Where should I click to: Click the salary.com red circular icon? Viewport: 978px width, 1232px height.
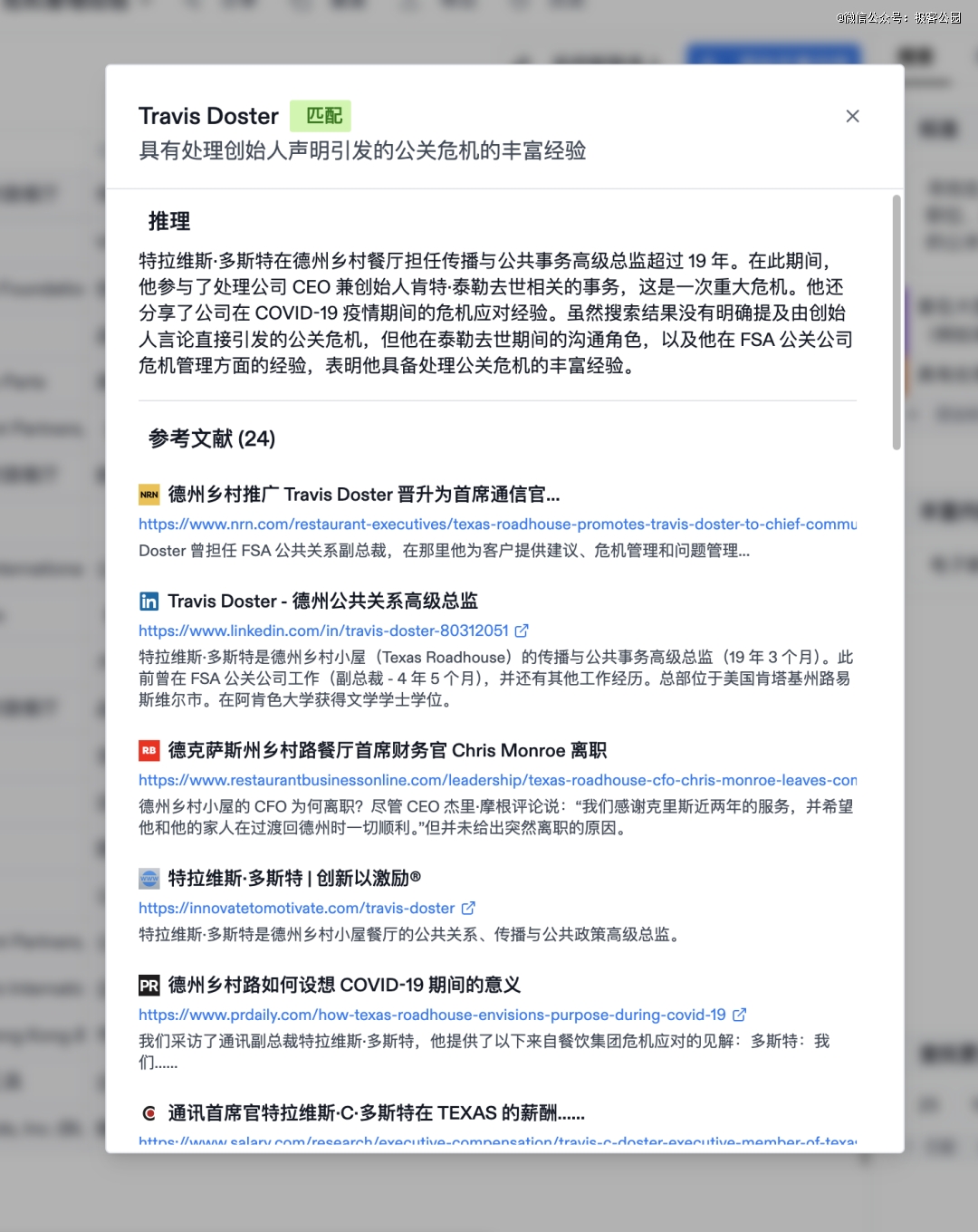coord(149,1113)
